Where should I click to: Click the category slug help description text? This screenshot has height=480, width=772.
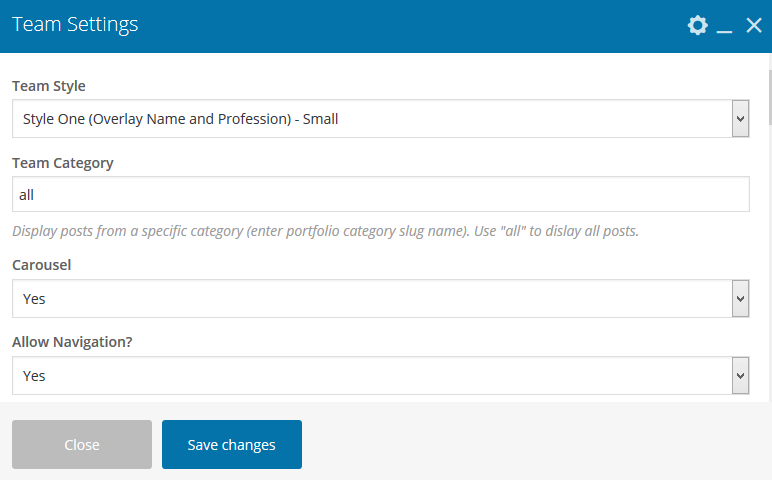(325, 231)
